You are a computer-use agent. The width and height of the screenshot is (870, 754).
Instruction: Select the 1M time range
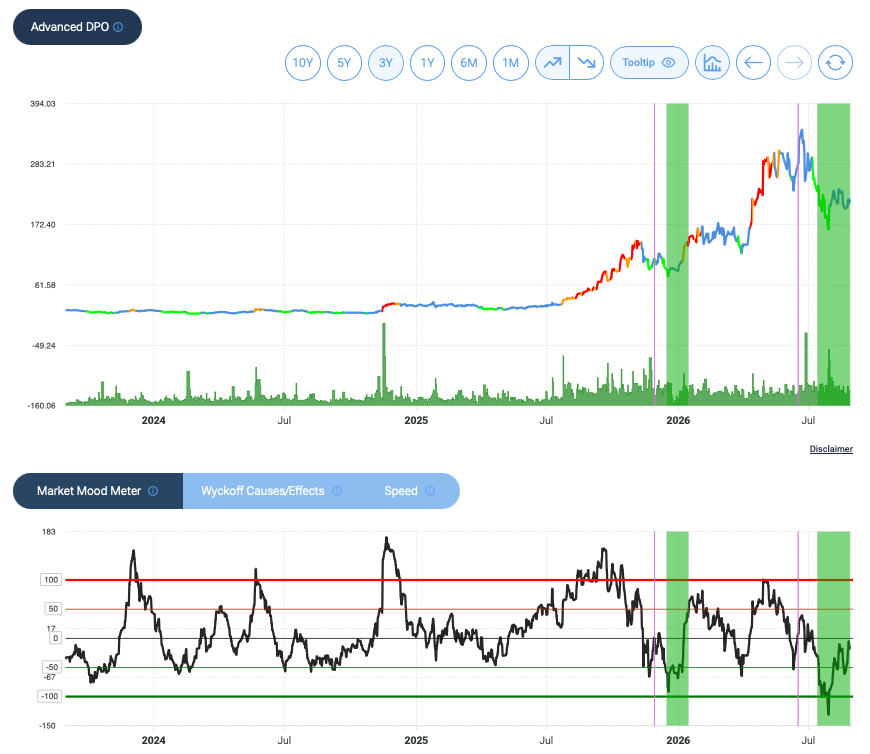pos(510,63)
